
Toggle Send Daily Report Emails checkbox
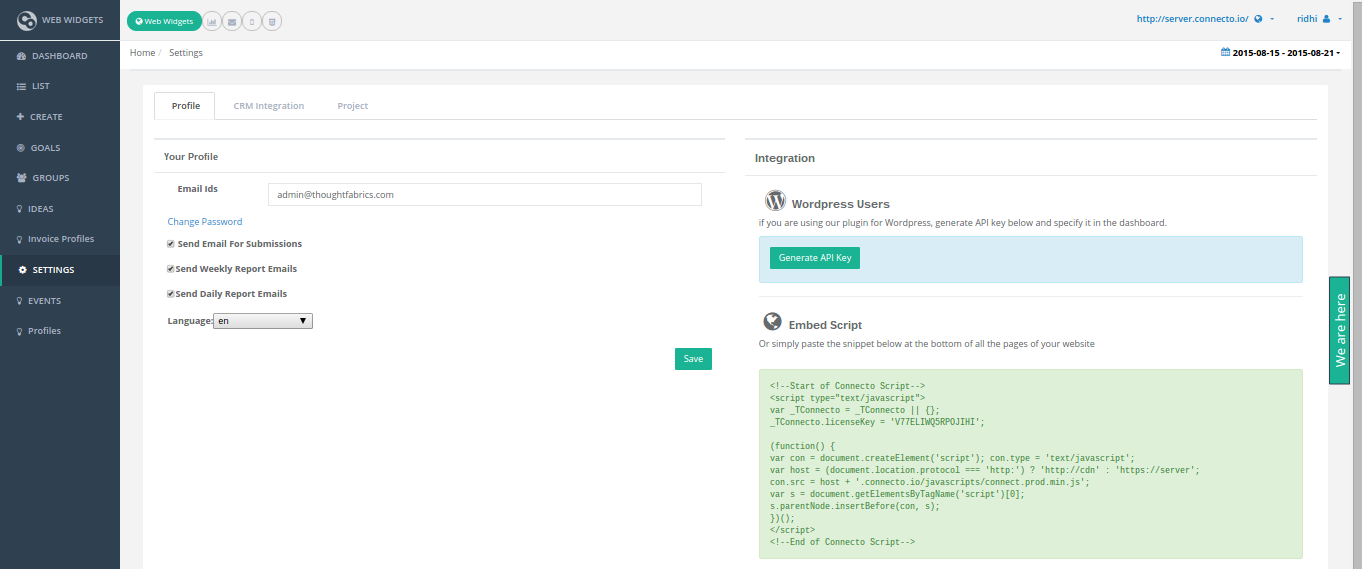[x=171, y=294]
